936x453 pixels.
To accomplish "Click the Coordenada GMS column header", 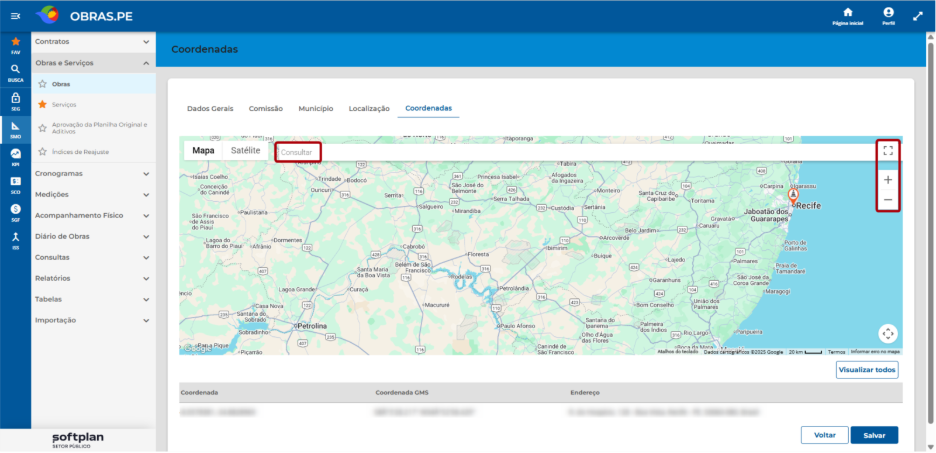I will click(x=402, y=393).
